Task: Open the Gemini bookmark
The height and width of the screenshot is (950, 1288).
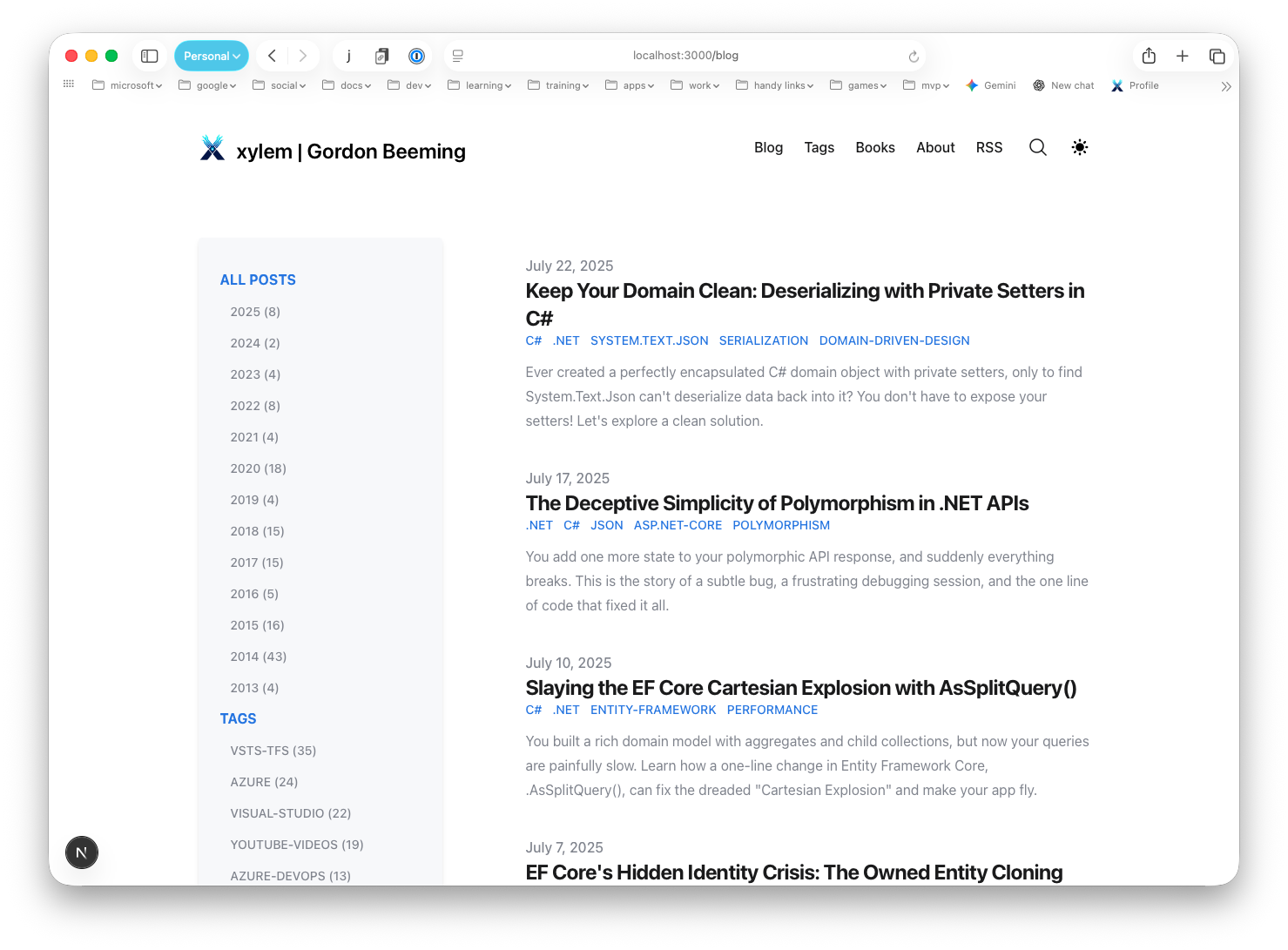Action: click(991, 85)
